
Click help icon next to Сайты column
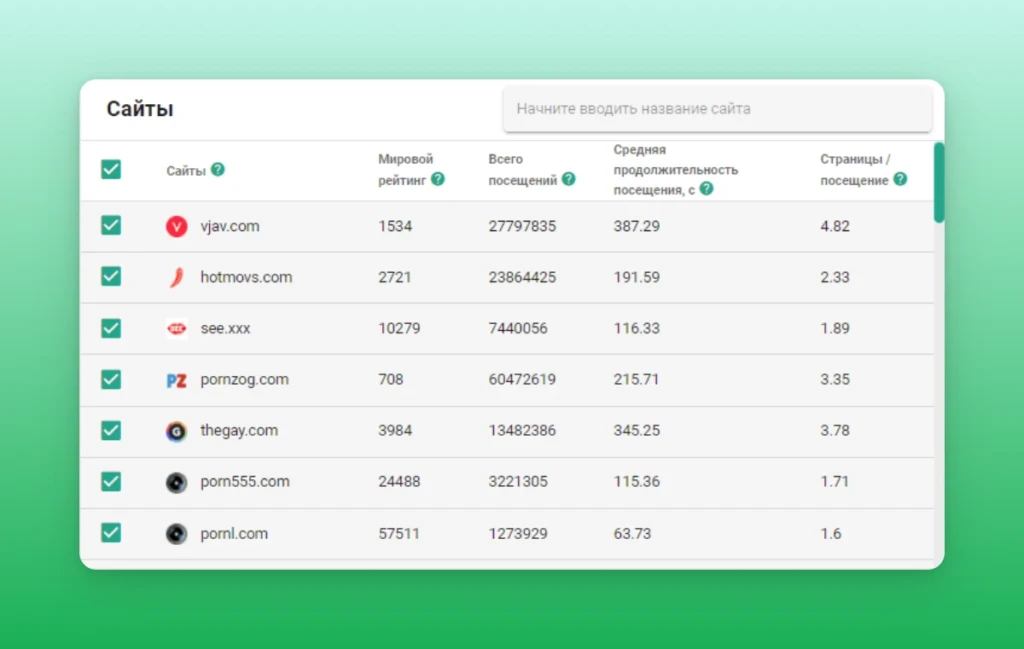218,170
